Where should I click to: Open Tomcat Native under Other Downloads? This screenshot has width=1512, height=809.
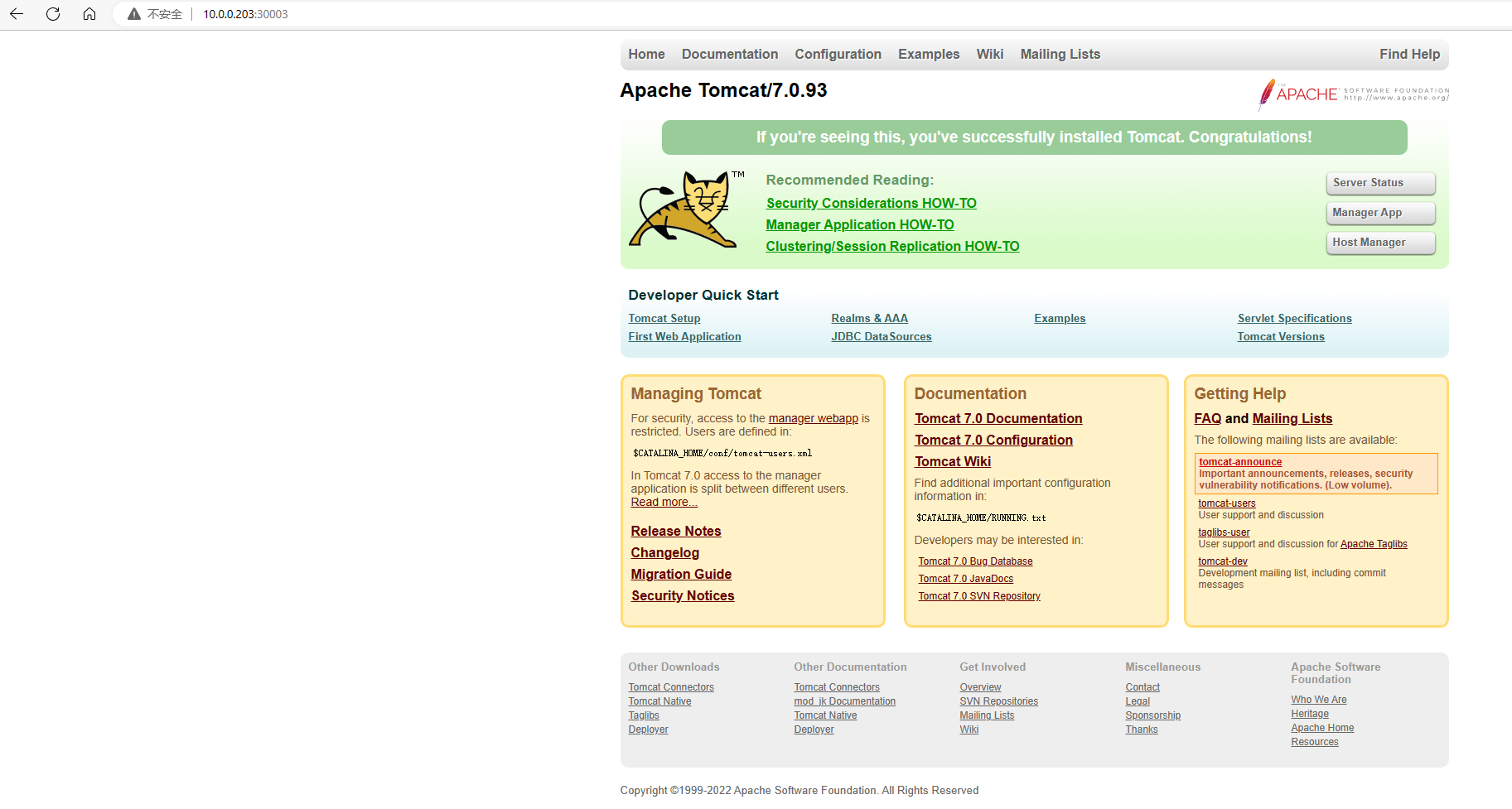point(659,701)
